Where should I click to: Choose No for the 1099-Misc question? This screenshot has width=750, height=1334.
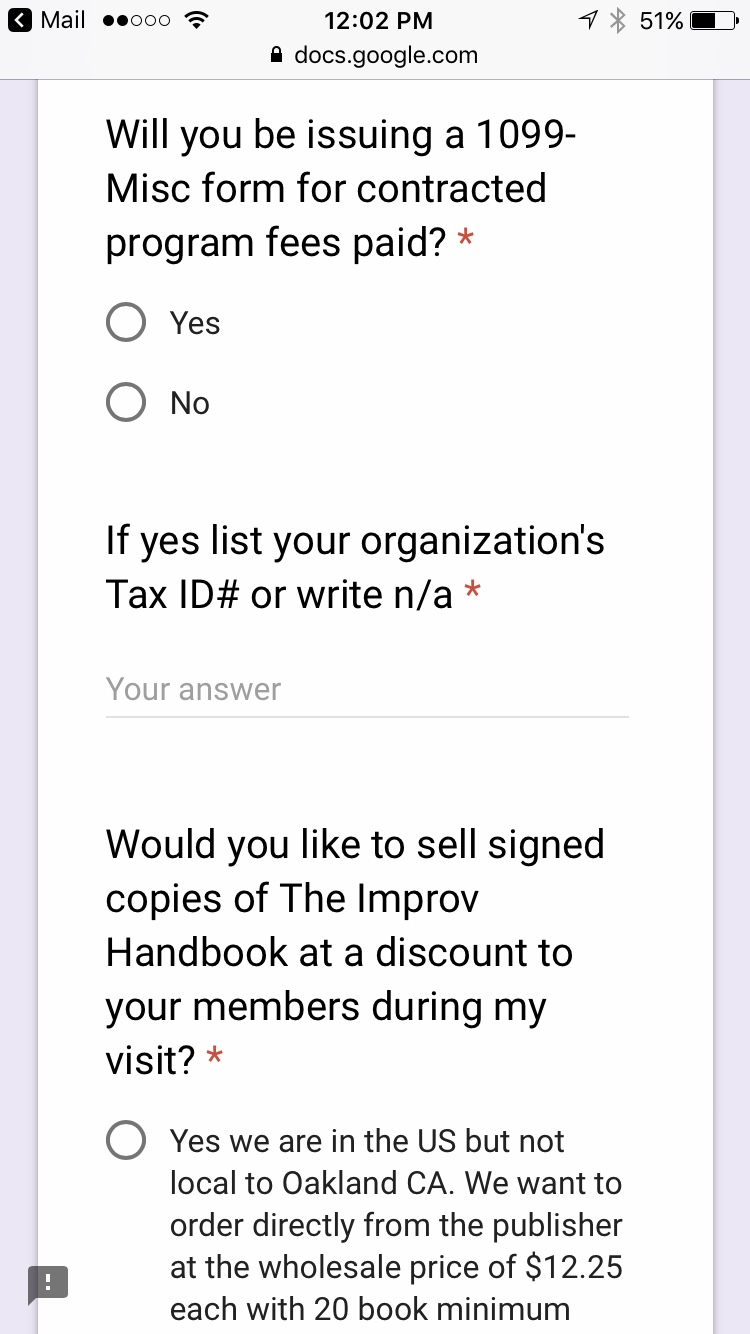(x=127, y=403)
